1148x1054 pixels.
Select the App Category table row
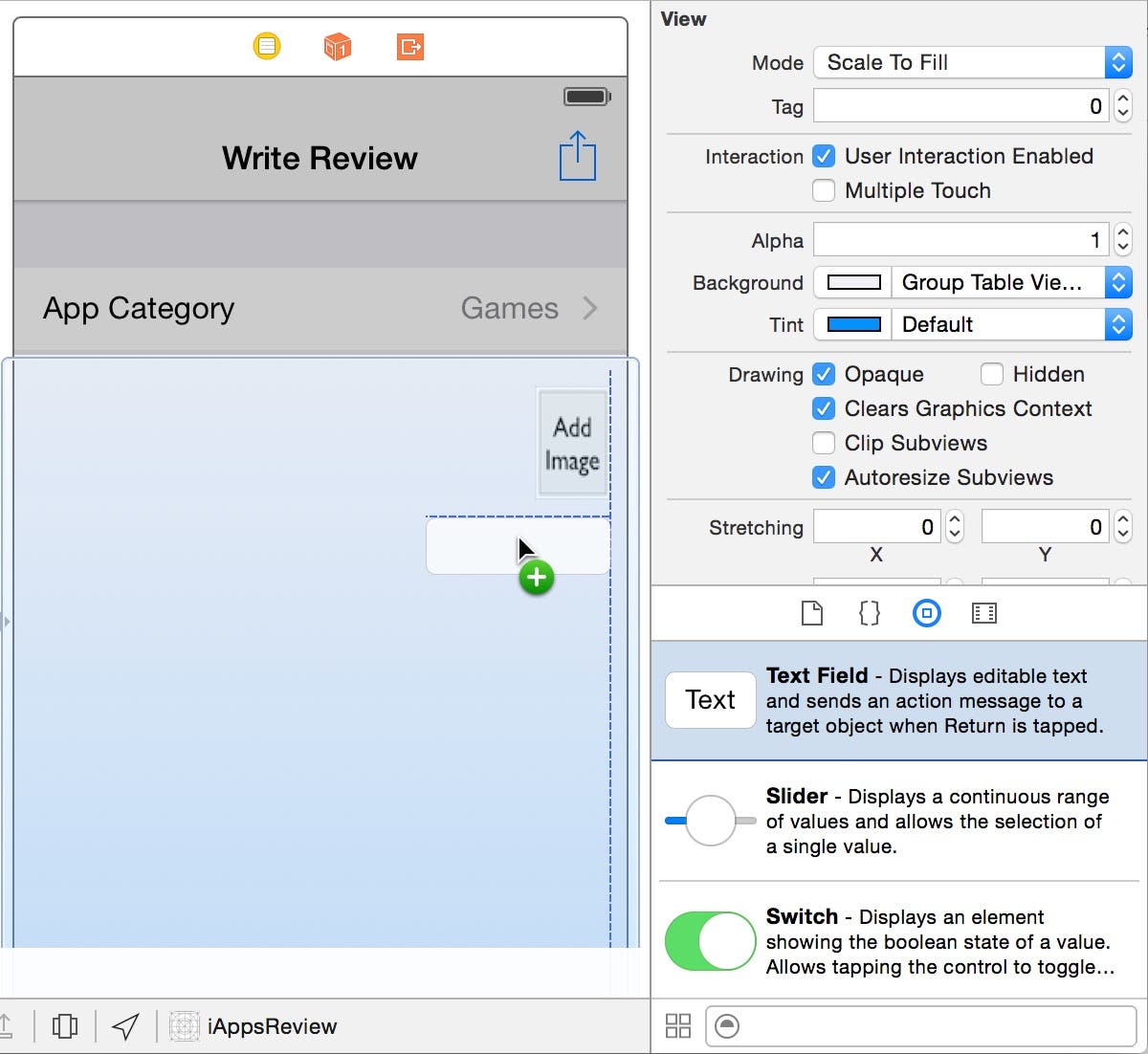point(320,309)
